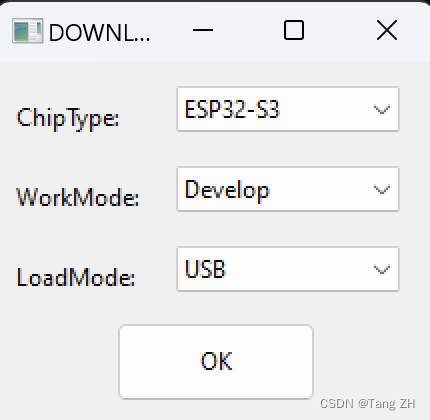Maximize the DOWNLOAD tool window
Image resolution: width=430 pixels, height=420 pixels.
pos(294,30)
